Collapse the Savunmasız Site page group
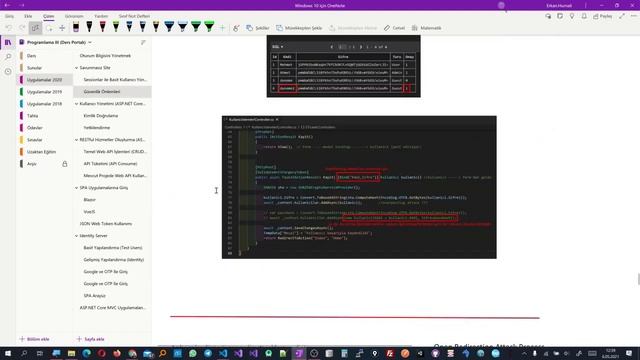Screen dimensions: 640x360 click(76, 68)
